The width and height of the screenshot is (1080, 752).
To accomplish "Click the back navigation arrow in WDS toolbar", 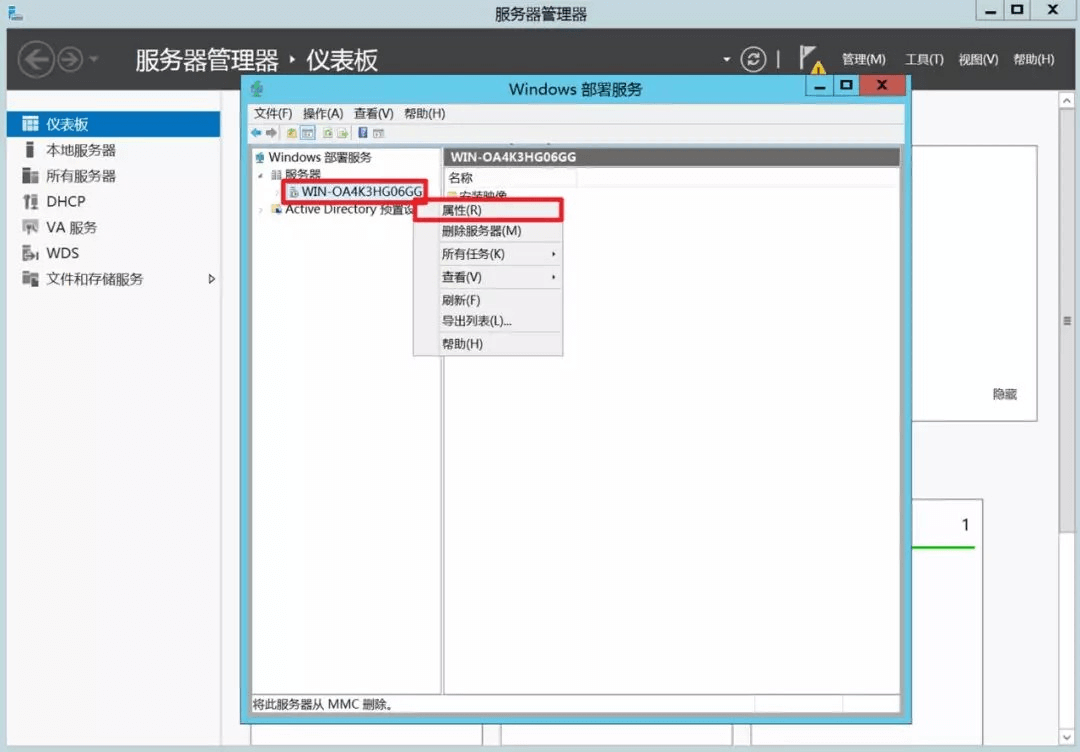I will pyautogui.click(x=256, y=133).
